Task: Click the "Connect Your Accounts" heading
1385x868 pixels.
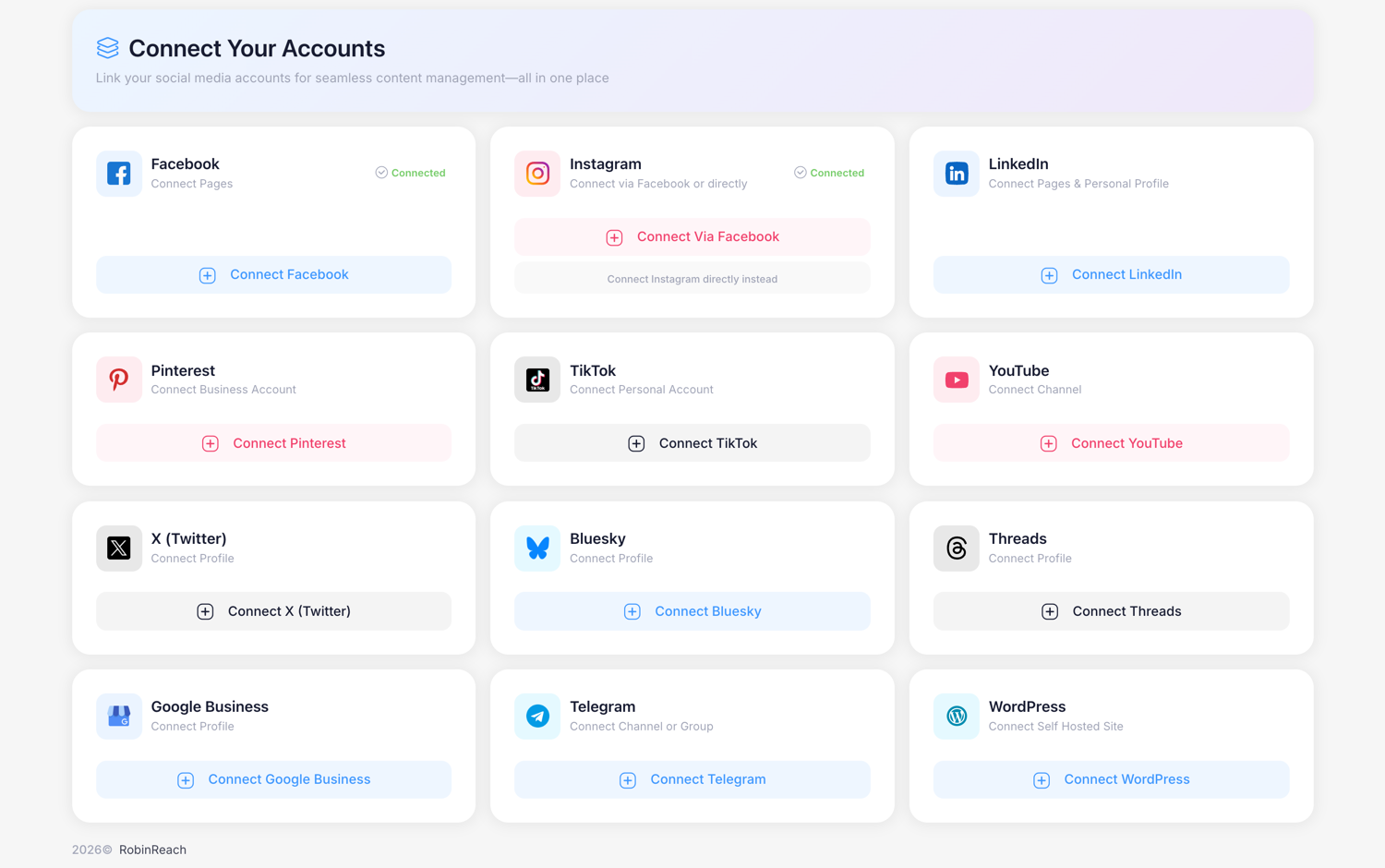Action: click(x=257, y=48)
